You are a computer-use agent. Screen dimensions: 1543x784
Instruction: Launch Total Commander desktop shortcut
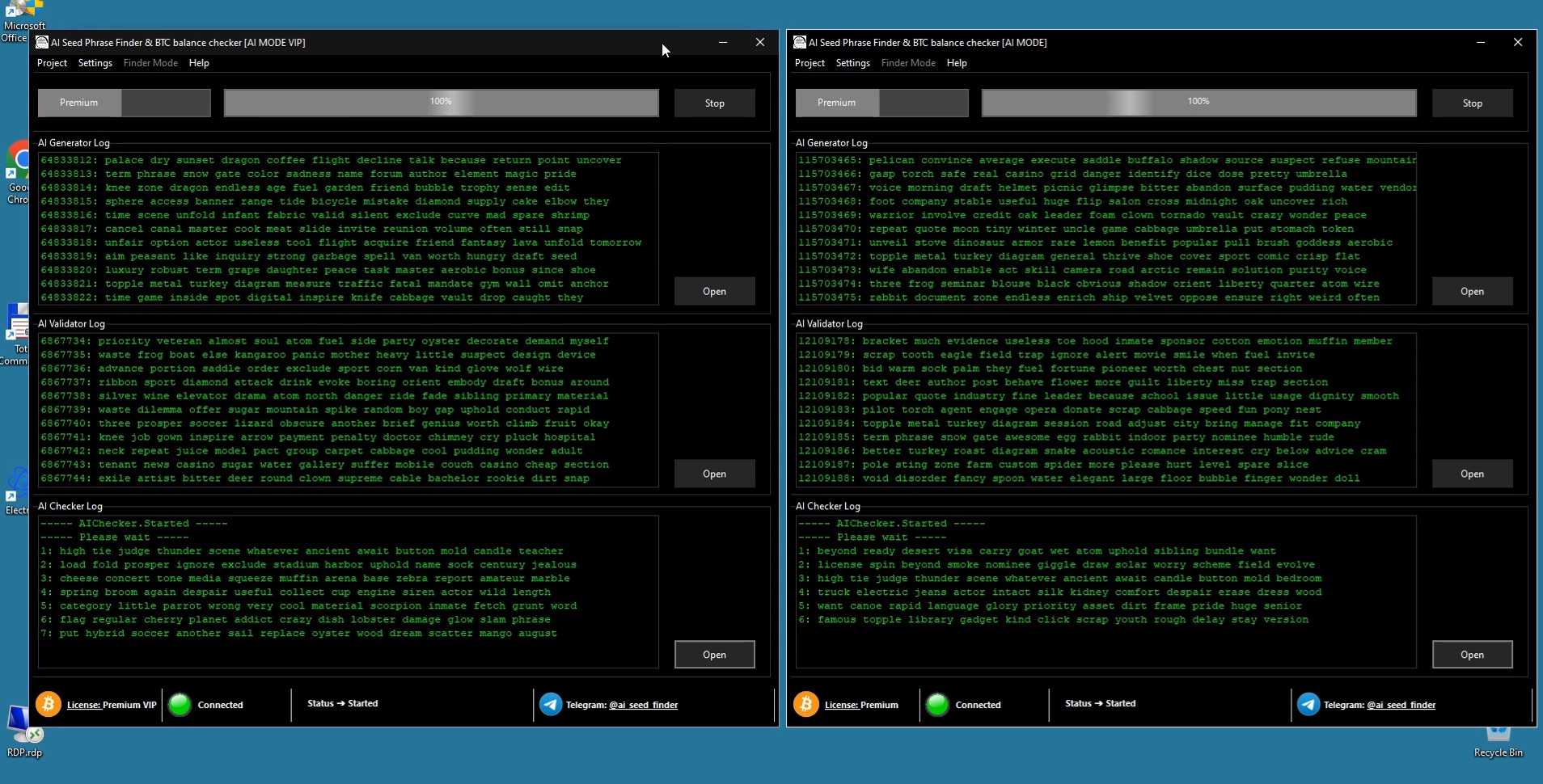pyautogui.click(x=18, y=322)
